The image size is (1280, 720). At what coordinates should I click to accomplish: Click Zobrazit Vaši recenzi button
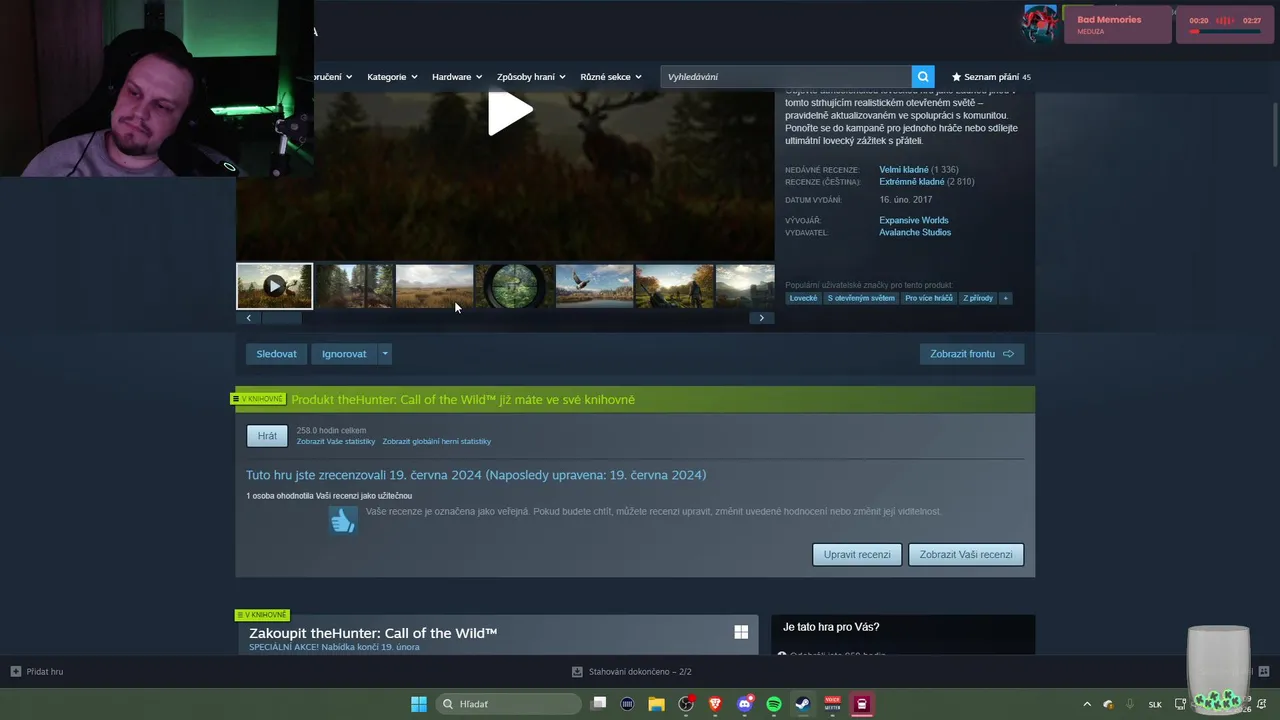[x=966, y=554]
